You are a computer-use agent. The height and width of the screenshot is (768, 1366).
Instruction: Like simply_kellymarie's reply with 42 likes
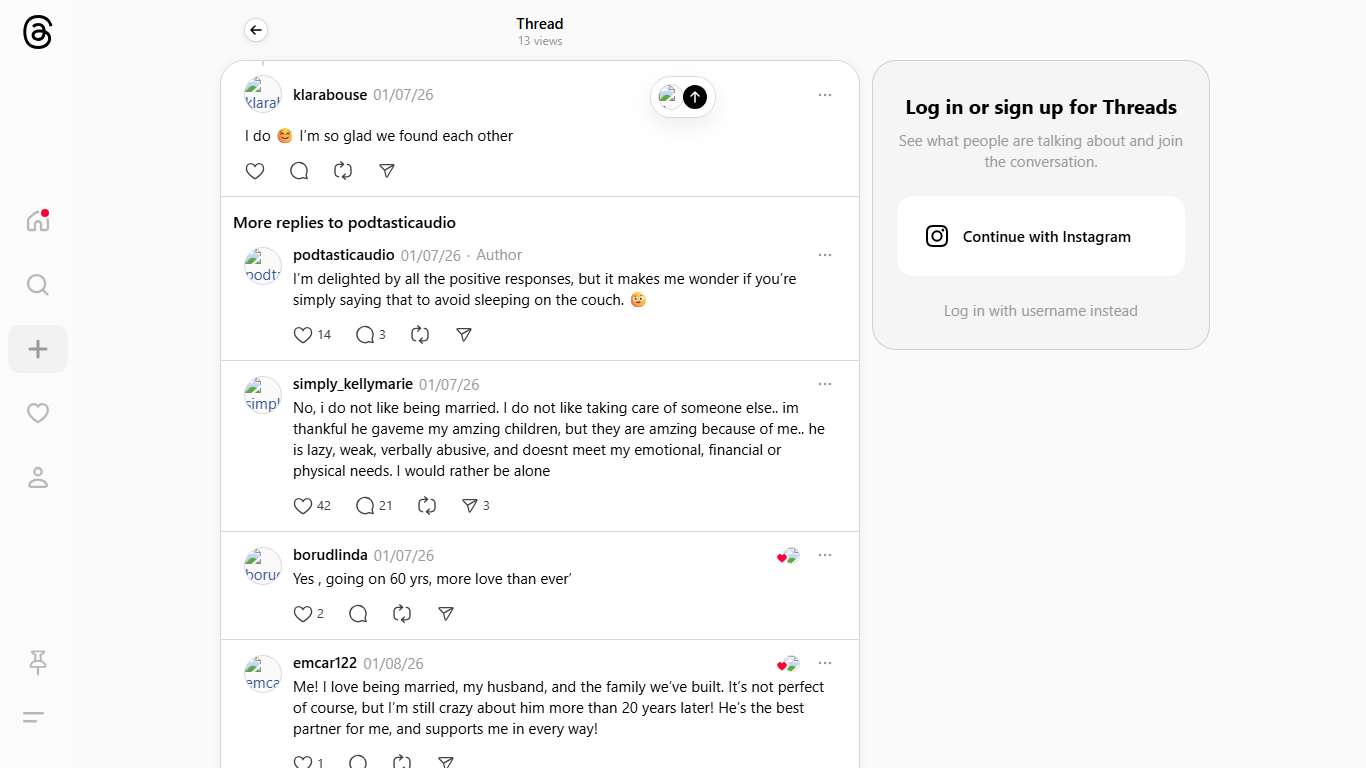pyautogui.click(x=303, y=506)
